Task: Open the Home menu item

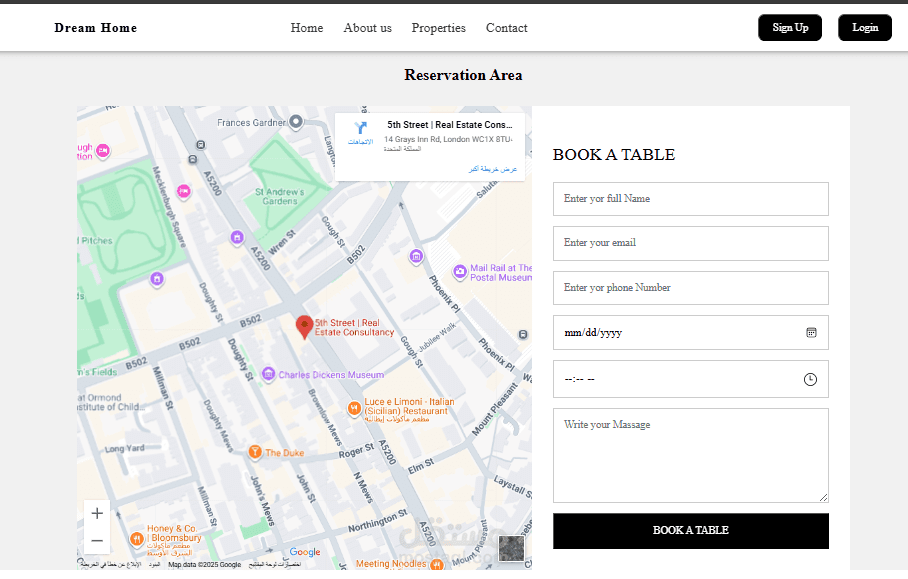Action: click(x=307, y=28)
